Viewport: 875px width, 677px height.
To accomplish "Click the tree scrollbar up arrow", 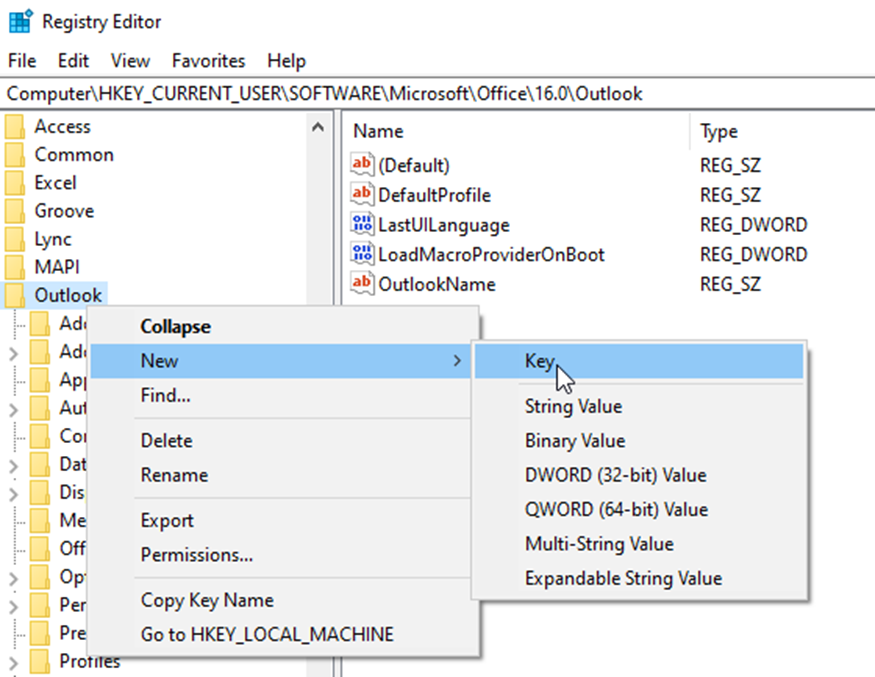I will (318, 127).
